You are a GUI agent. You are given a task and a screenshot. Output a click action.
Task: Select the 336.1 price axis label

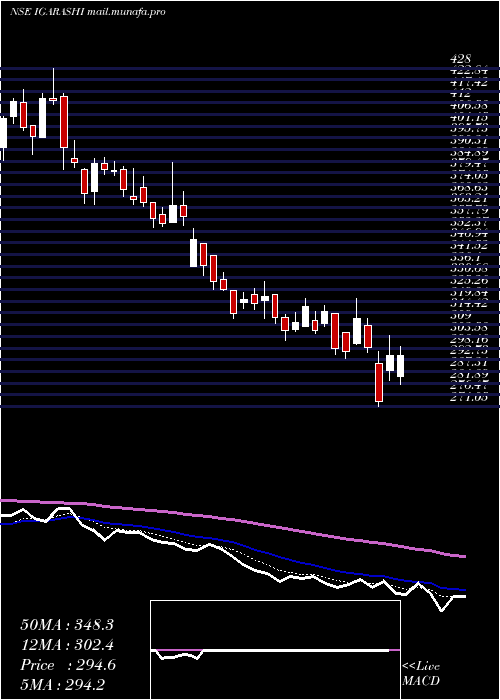[465, 258]
